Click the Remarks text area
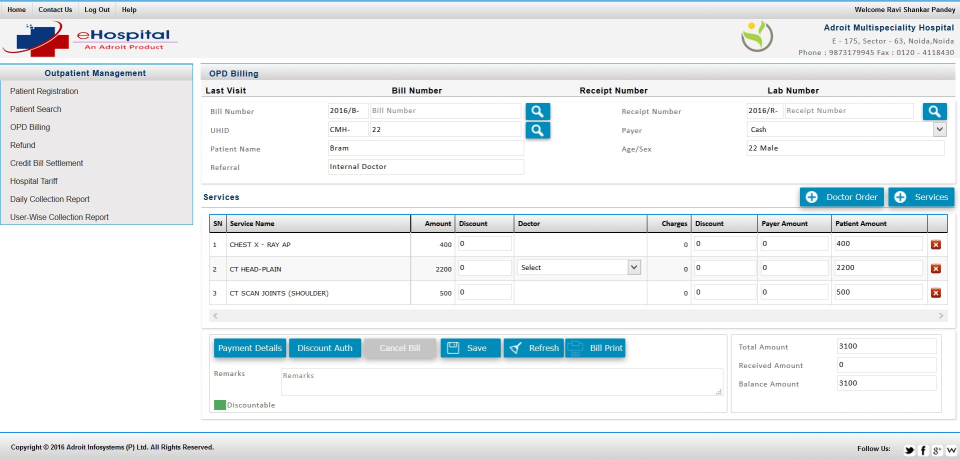Screen dimensions: 960x459 (x=502, y=382)
